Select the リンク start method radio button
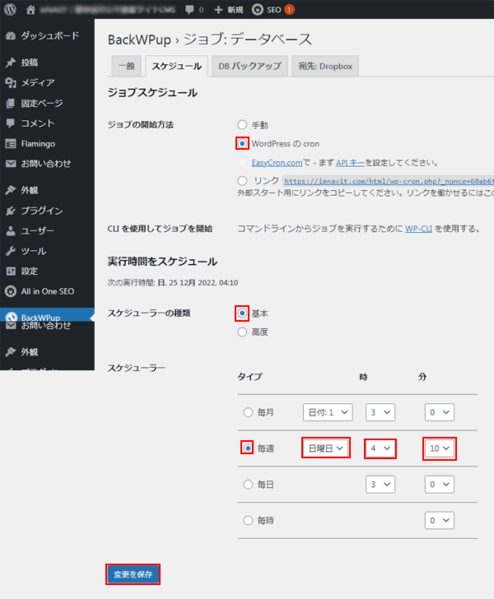Viewport: 494px width, 599px height. [242, 181]
